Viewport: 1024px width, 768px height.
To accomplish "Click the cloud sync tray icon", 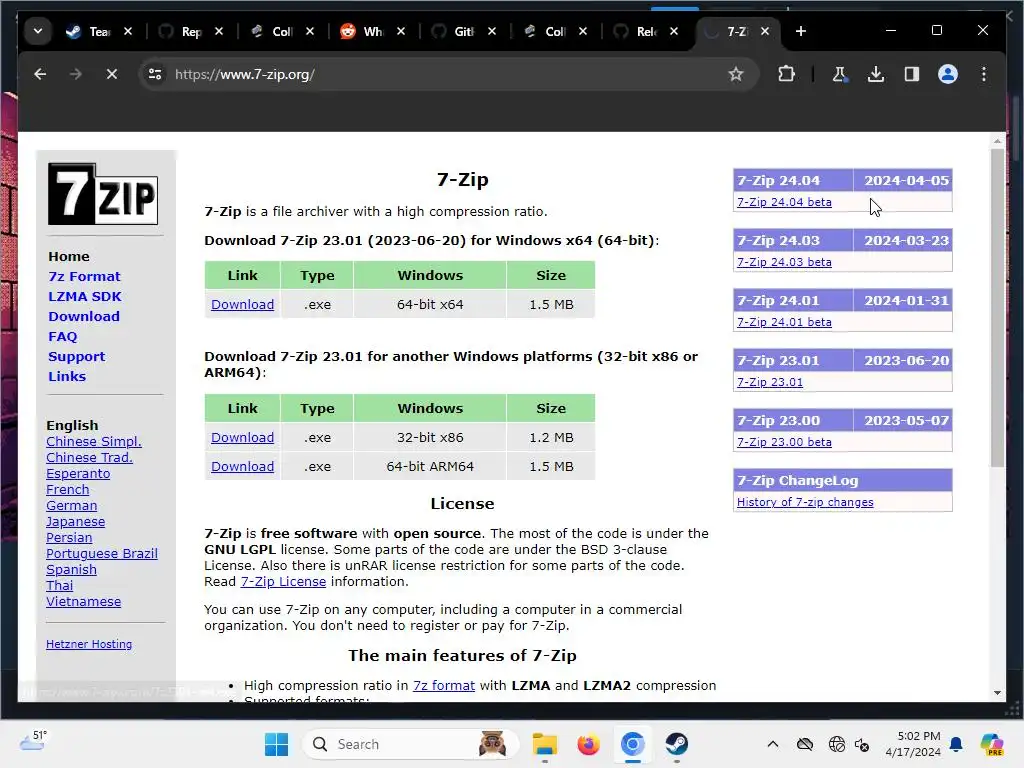I will [x=805, y=744].
